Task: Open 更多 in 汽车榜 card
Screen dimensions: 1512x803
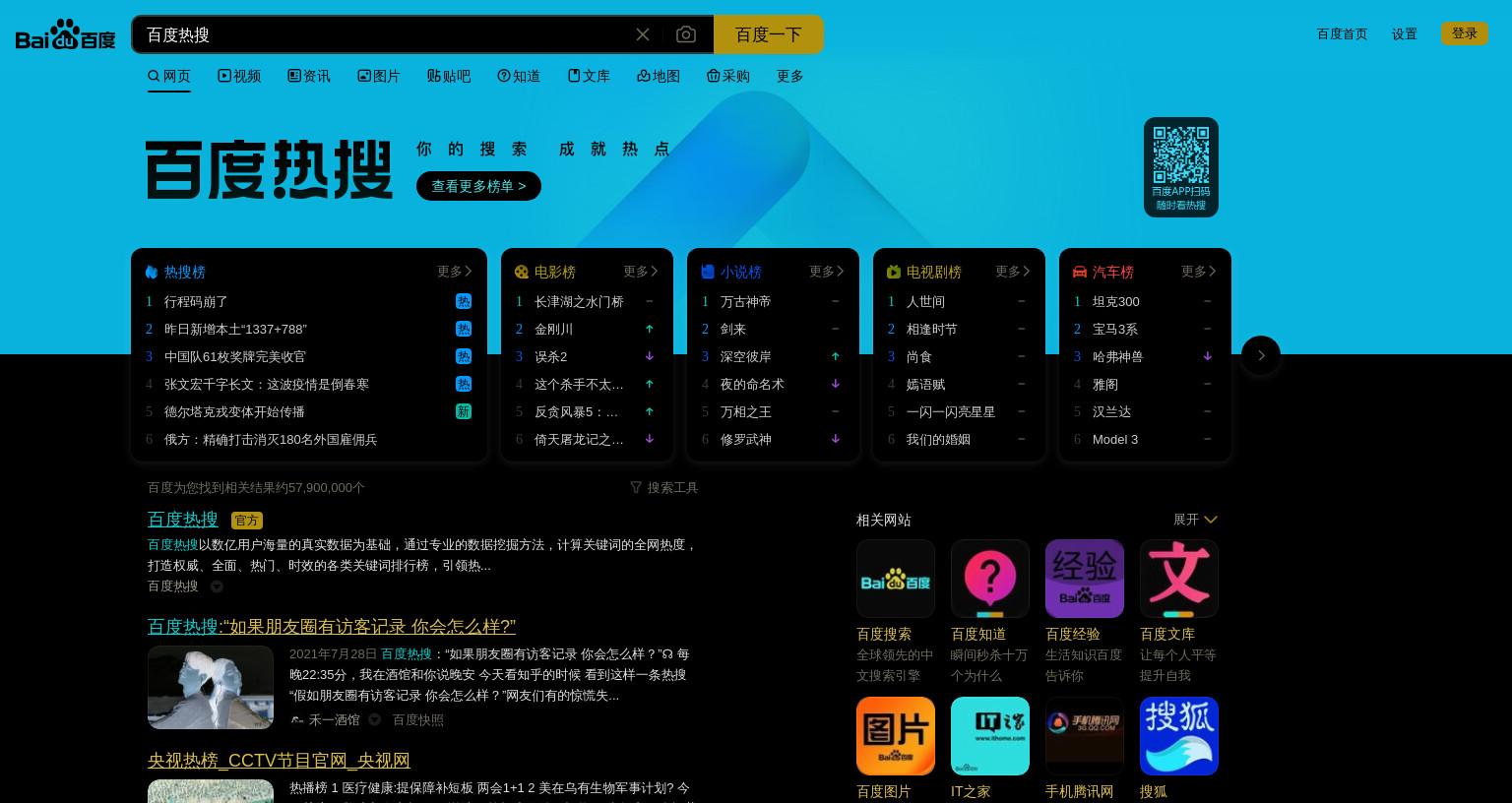Action: point(1199,271)
